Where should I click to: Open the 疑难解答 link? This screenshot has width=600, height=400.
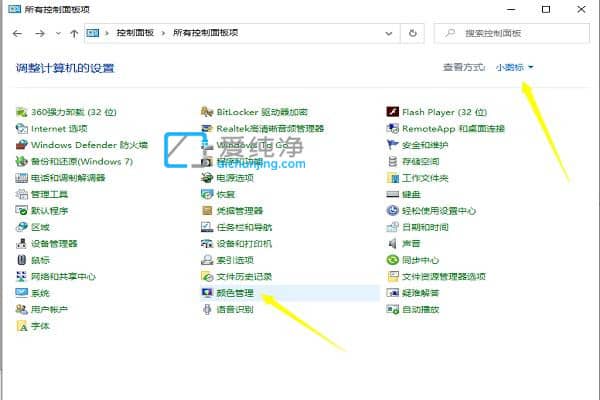pyautogui.click(x=421, y=293)
